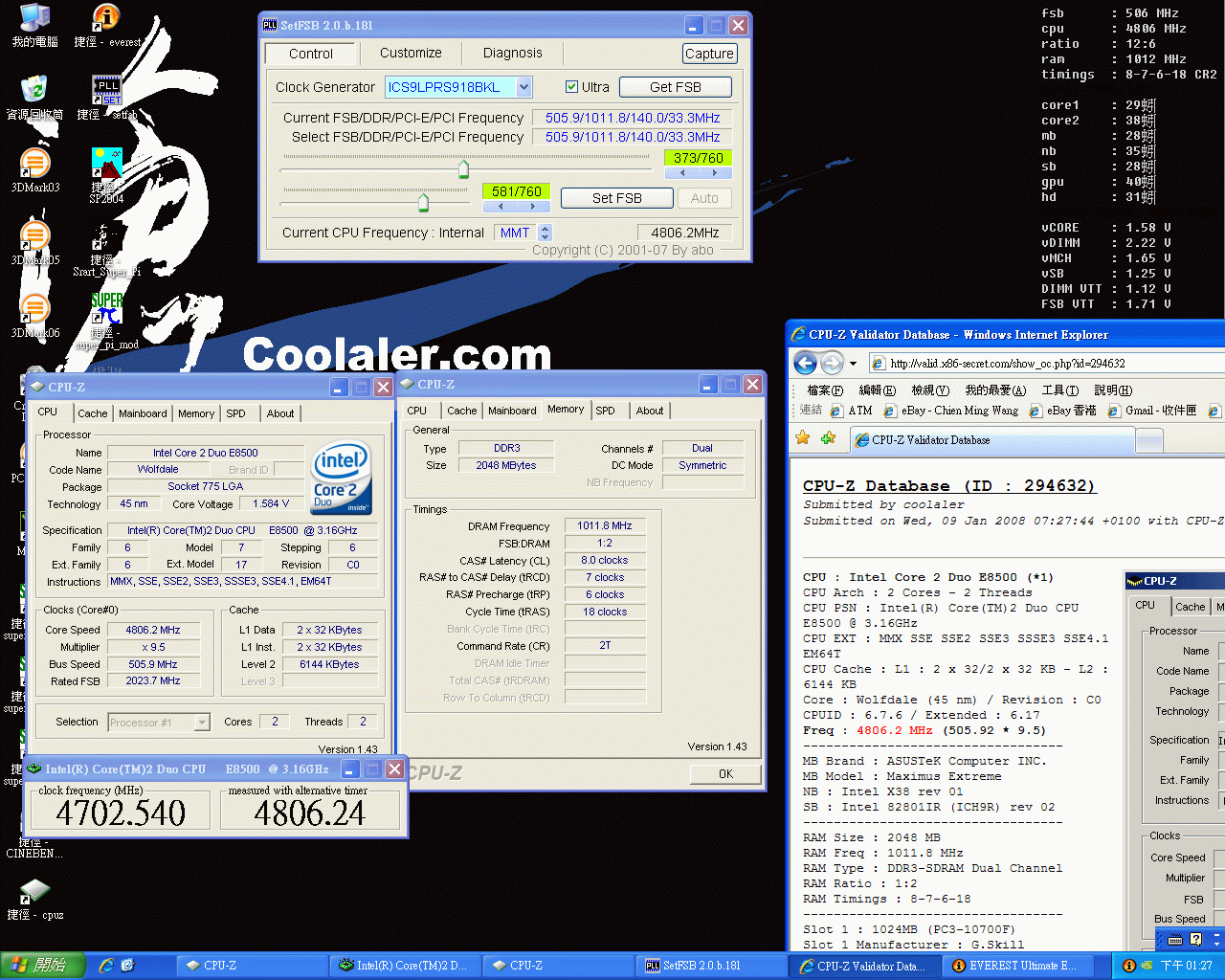
Task: Toggle the Ultra checkbox in SetFSB
Action: (572, 87)
